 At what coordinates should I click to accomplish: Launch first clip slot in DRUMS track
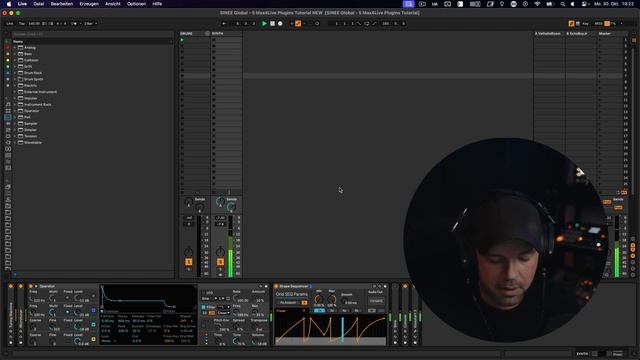pos(182,40)
